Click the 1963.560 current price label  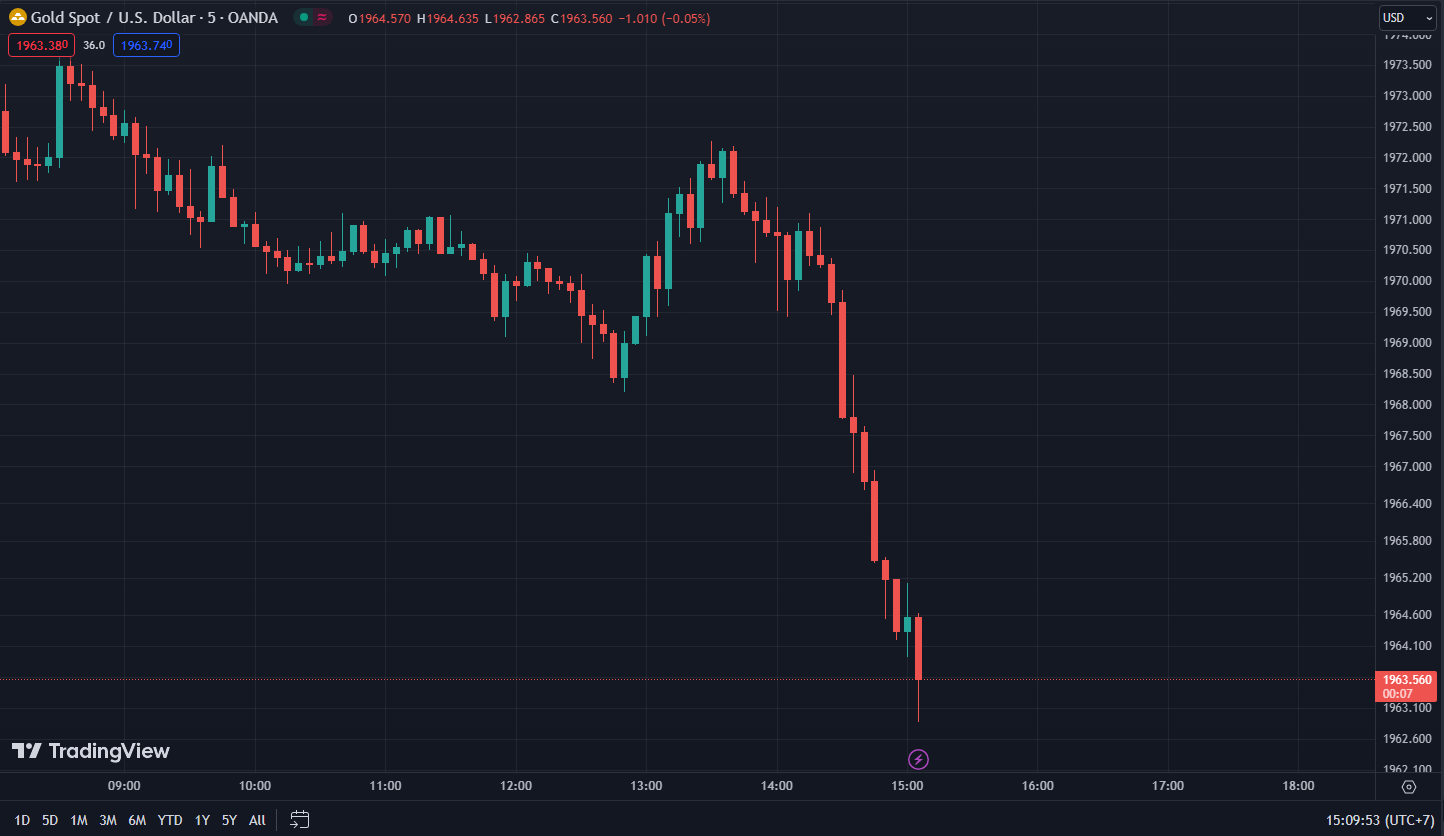tap(1407, 680)
